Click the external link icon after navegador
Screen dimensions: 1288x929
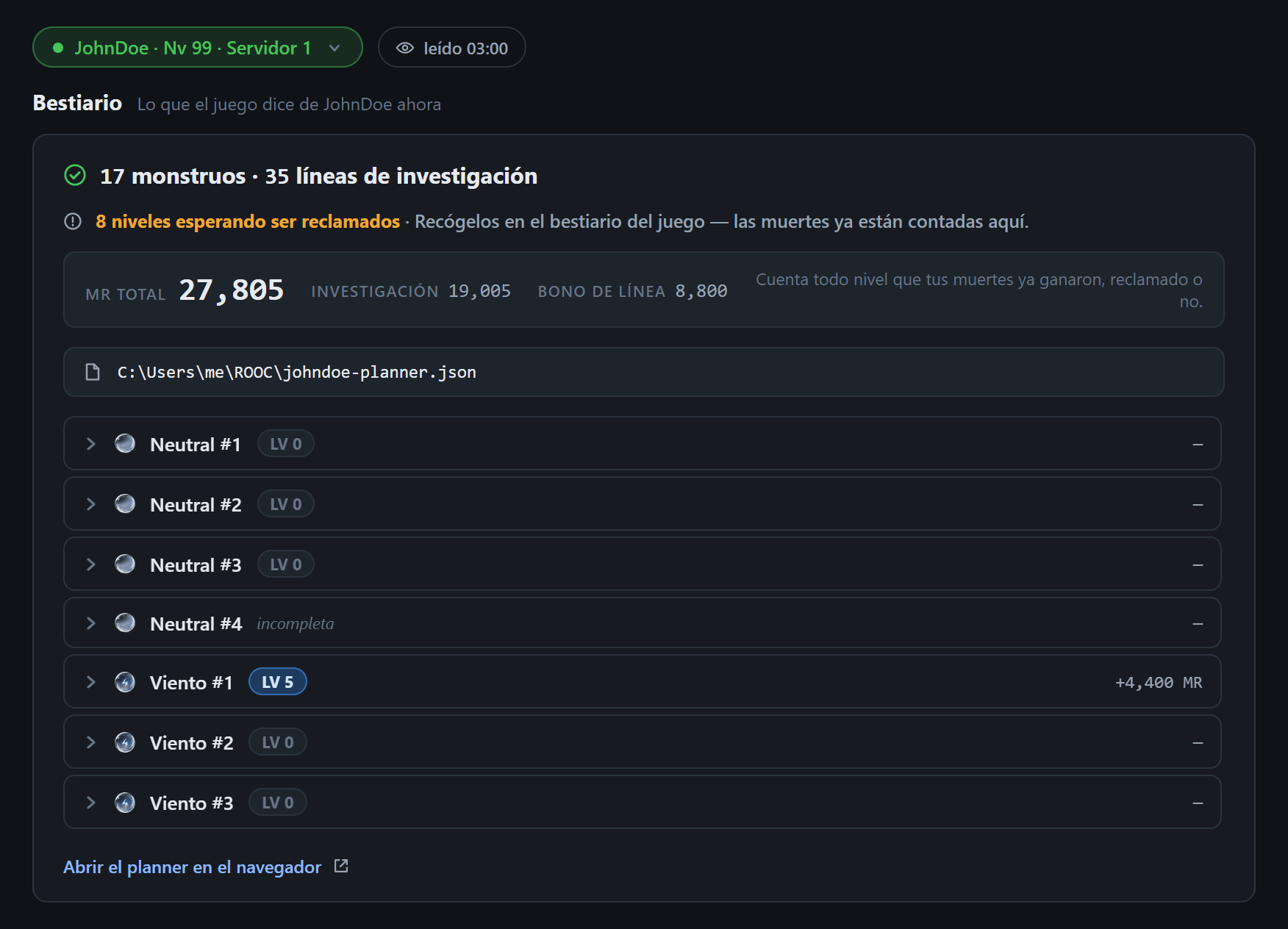click(x=341, y=867)
